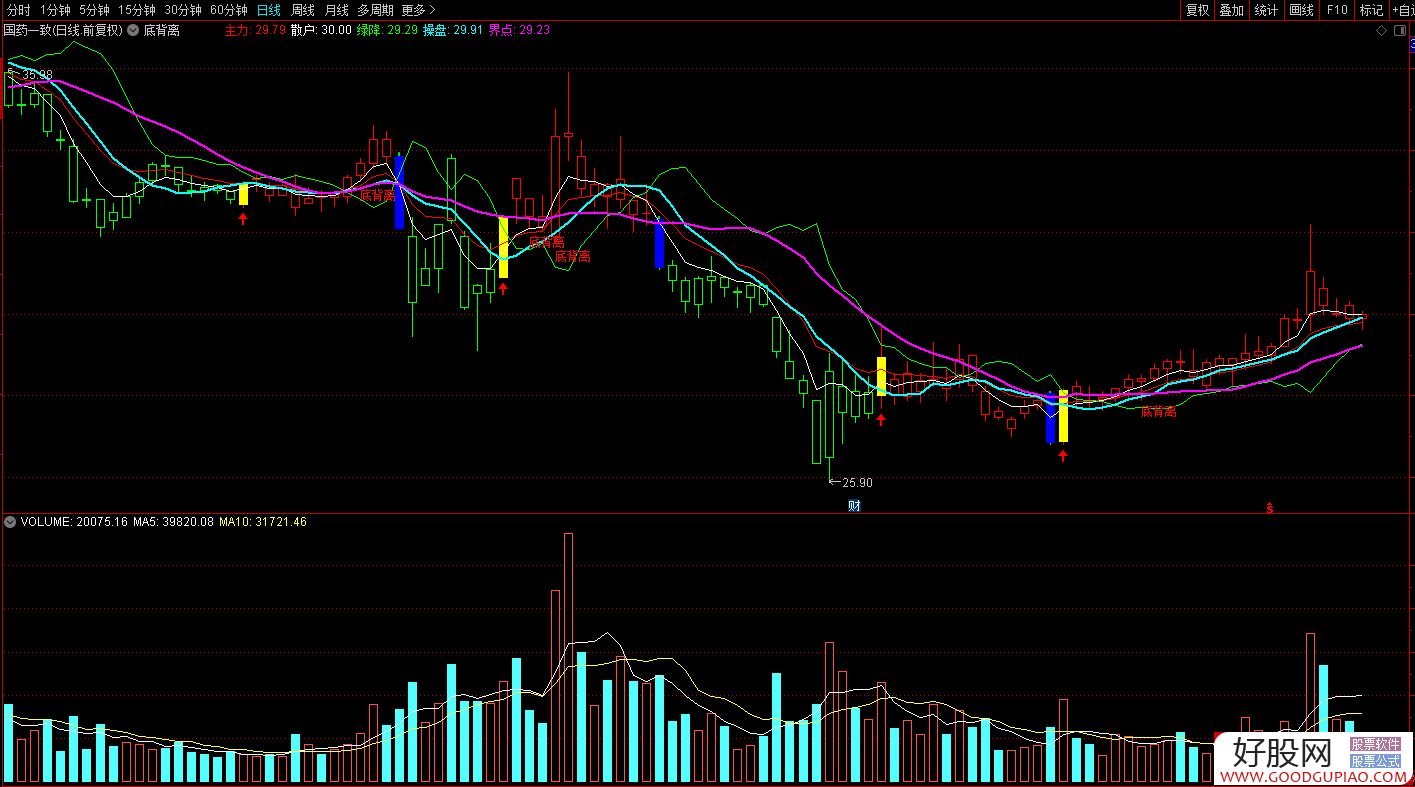1415x787 pixels.
Task: Click the 标记 mark button
Action: 1371,10
